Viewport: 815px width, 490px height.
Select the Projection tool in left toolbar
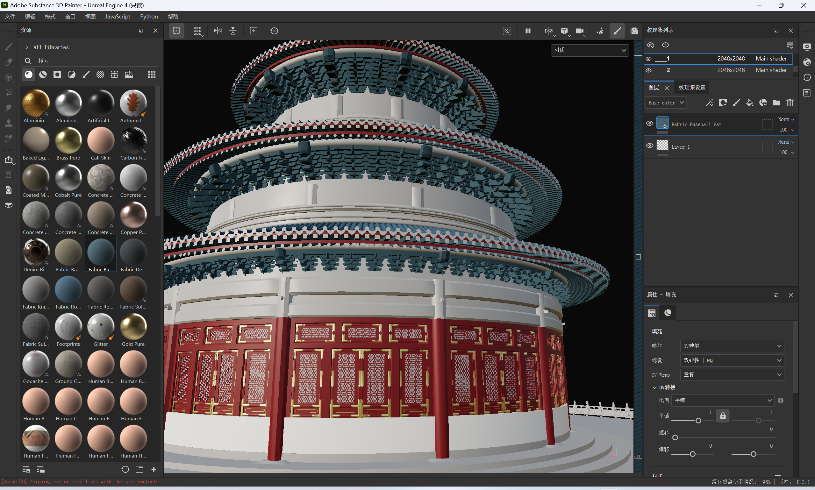click(x=8, y=77)
